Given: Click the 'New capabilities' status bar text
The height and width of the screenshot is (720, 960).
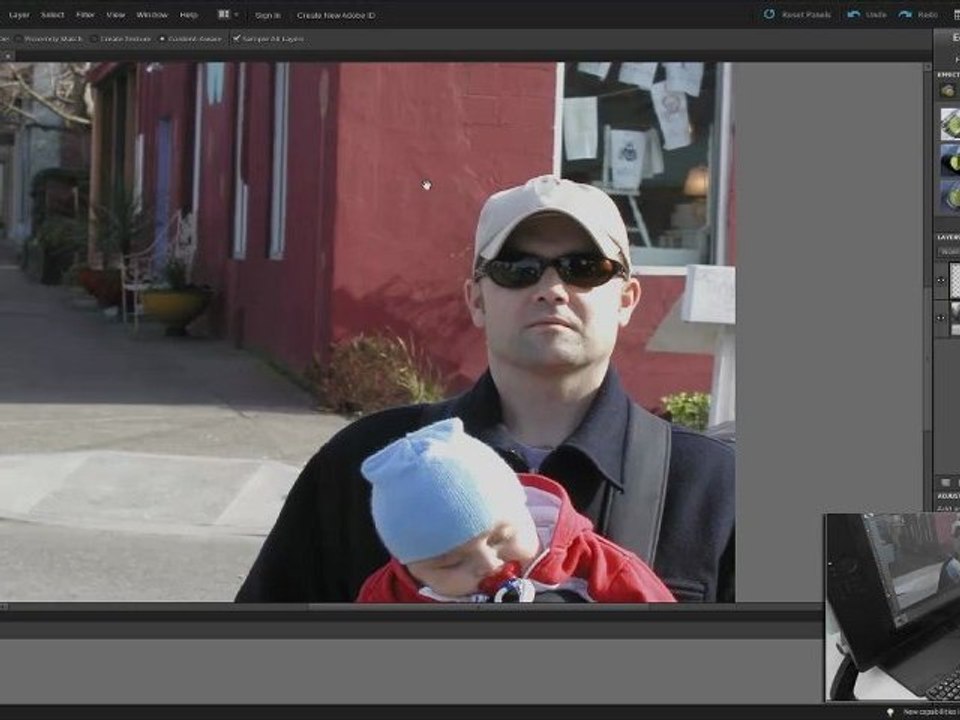Looking at the screenshot, I should pyautogui.click(x=931, y=712).
